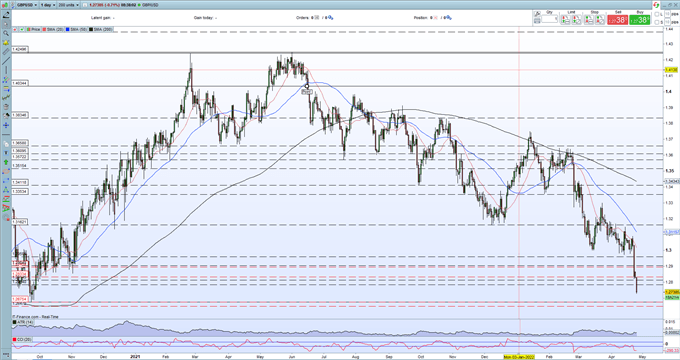Click the pips field next to L checkbox
This screenshot has width=680, height=360.
tap(667, 14)
